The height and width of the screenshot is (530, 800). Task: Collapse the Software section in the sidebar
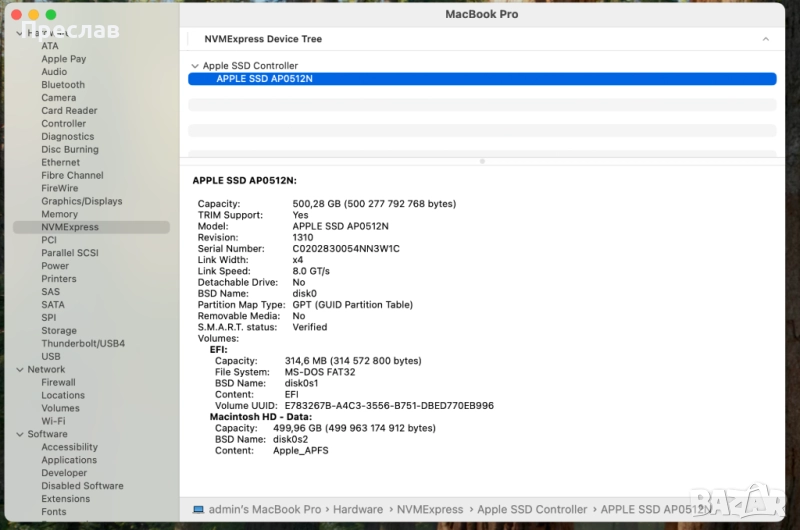pos(19,435)
